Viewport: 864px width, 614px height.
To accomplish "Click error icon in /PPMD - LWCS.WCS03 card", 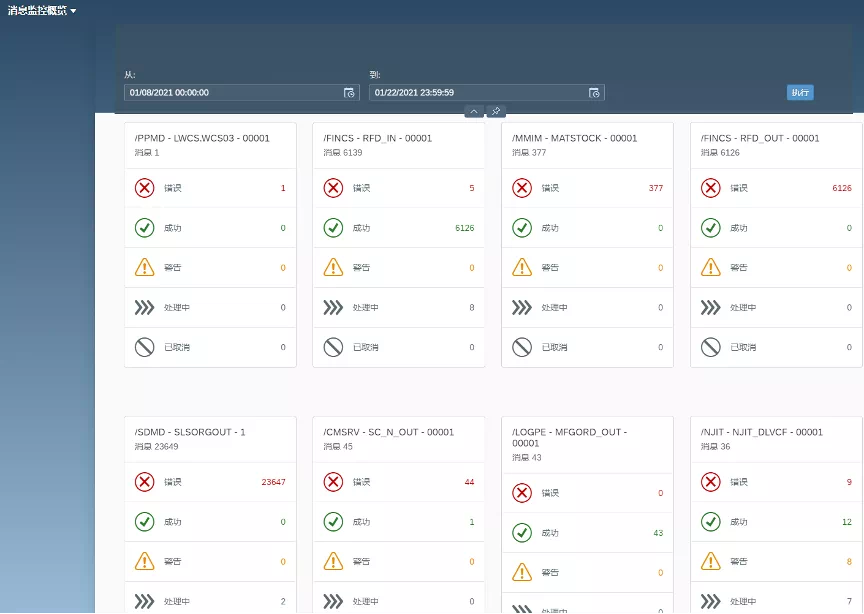I will pos(145,188).
